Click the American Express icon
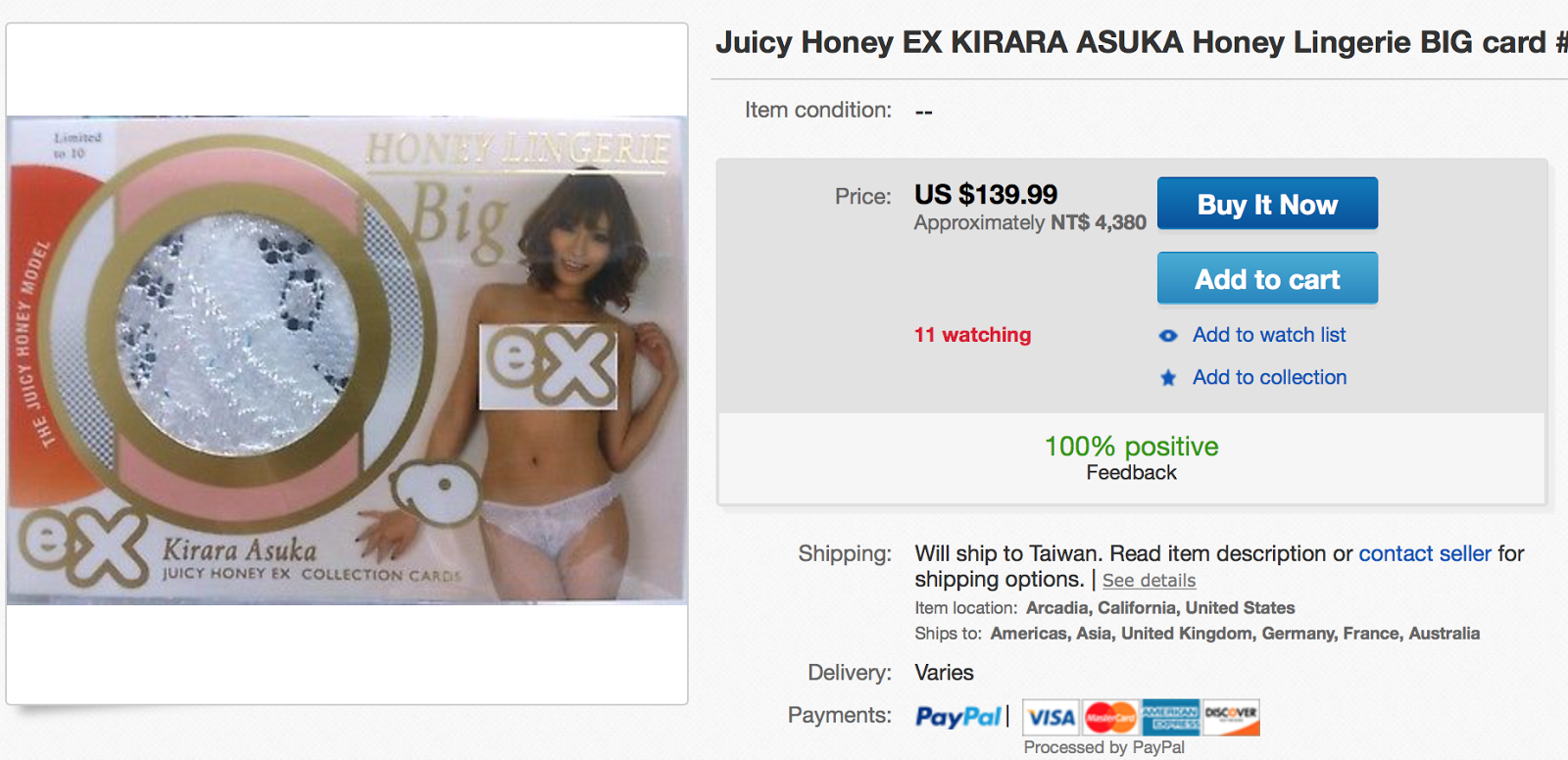 (1171, 718)
